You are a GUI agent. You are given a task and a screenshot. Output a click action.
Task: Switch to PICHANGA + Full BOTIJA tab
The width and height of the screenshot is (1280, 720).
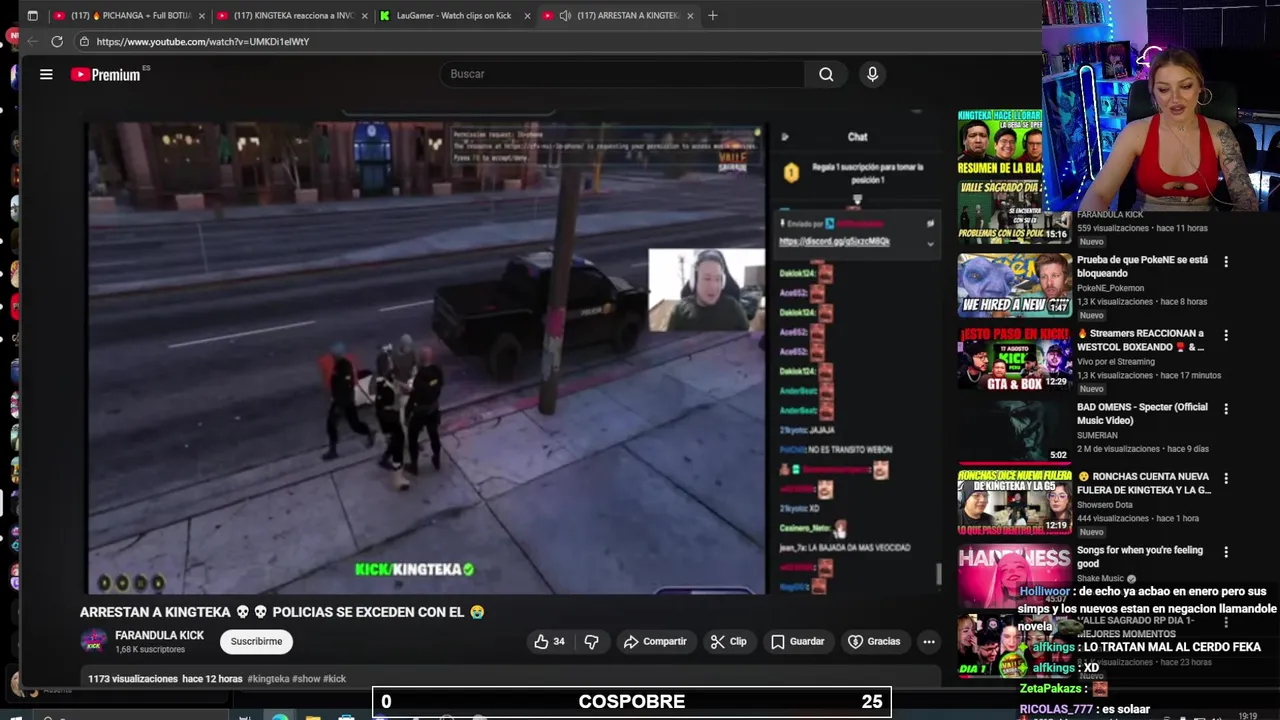coord(130,15)
